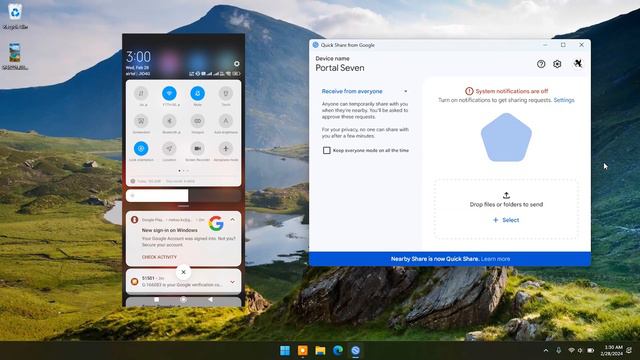Show hidden icons chevron in system tray

pyautogui.click(x=546, y=350)
